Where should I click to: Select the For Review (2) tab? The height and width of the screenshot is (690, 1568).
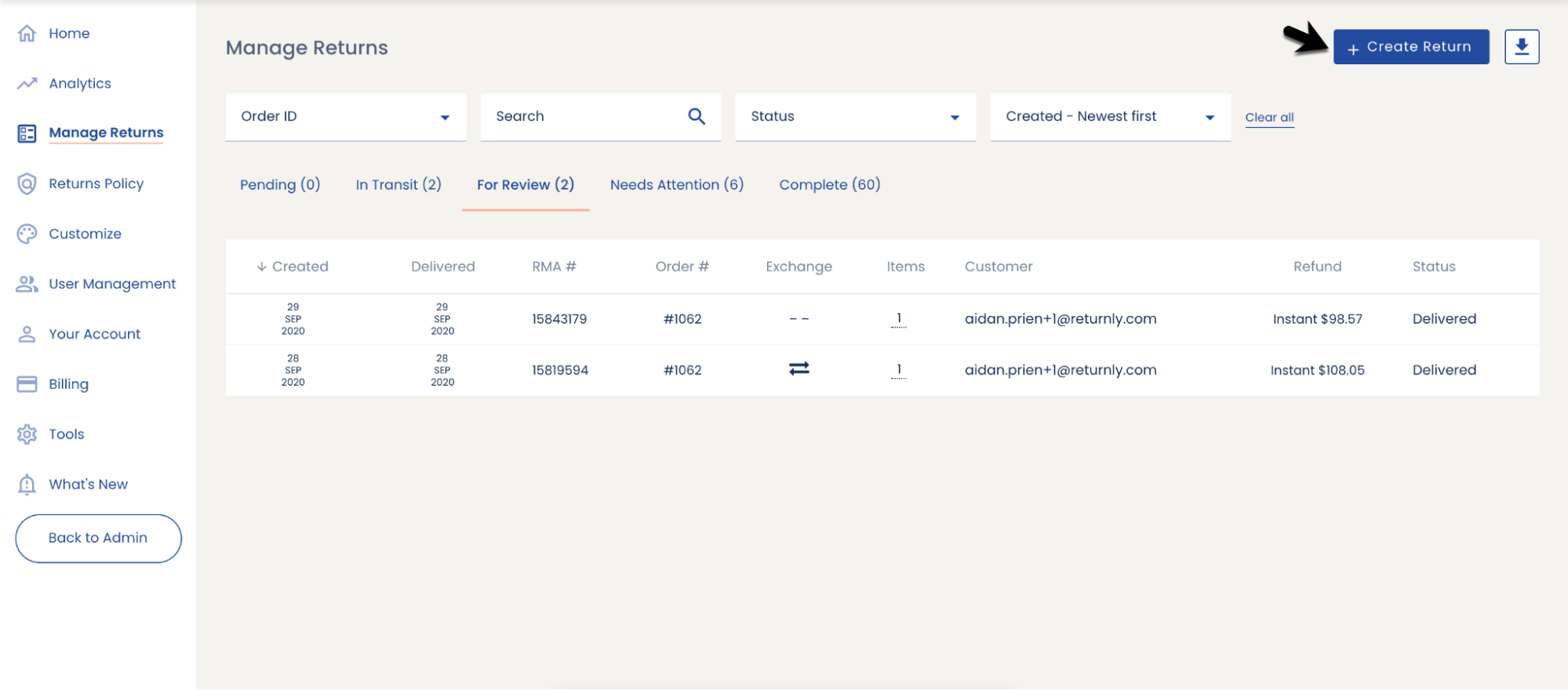(526, 185)
